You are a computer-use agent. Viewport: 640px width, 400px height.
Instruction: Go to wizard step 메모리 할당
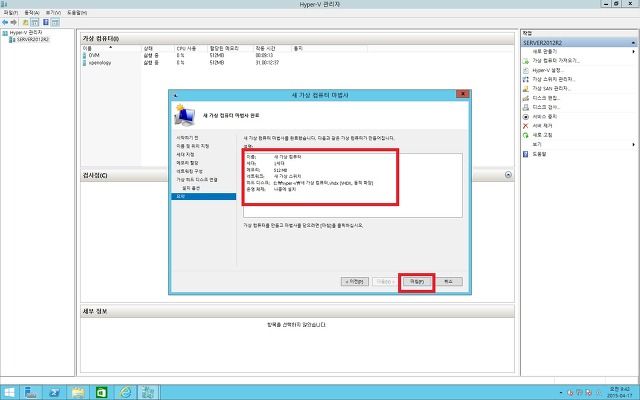pyautogui.click(x=187, y=163)
